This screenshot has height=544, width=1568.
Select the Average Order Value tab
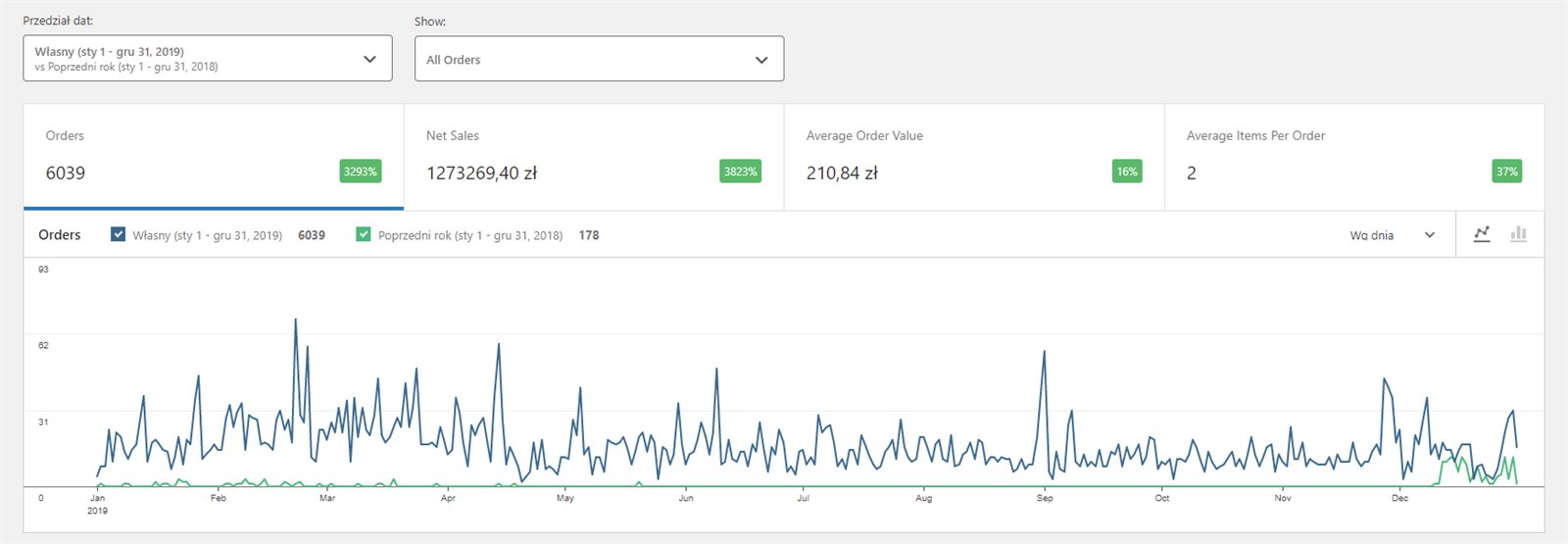(973, 157)
